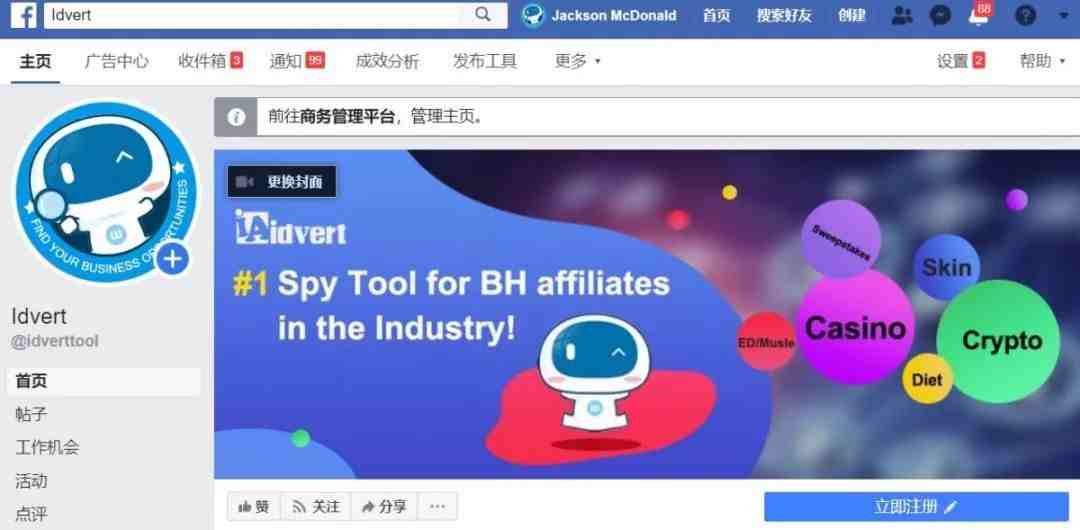Open the Messenger icon
This screenshot has width=1080, height=530.
tap(940, 15)
